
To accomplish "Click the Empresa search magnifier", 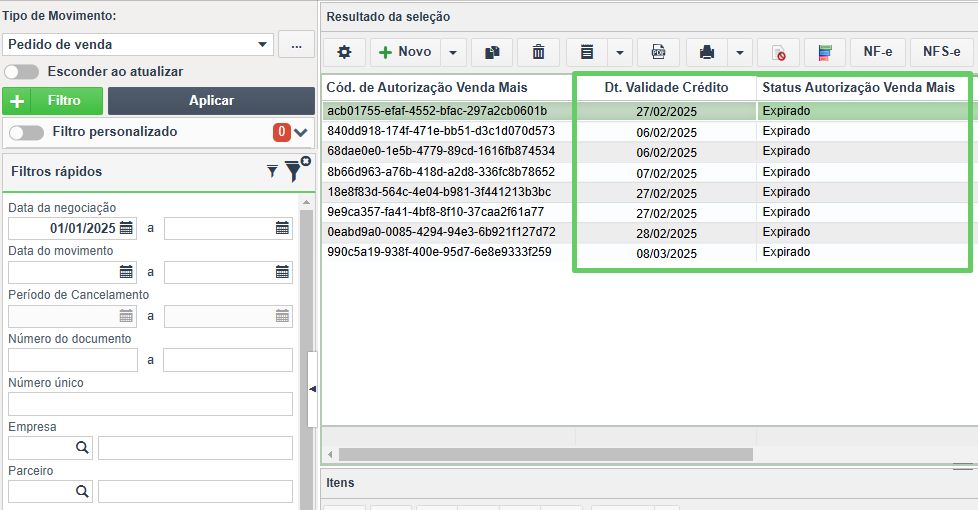I will pos(82,448).
